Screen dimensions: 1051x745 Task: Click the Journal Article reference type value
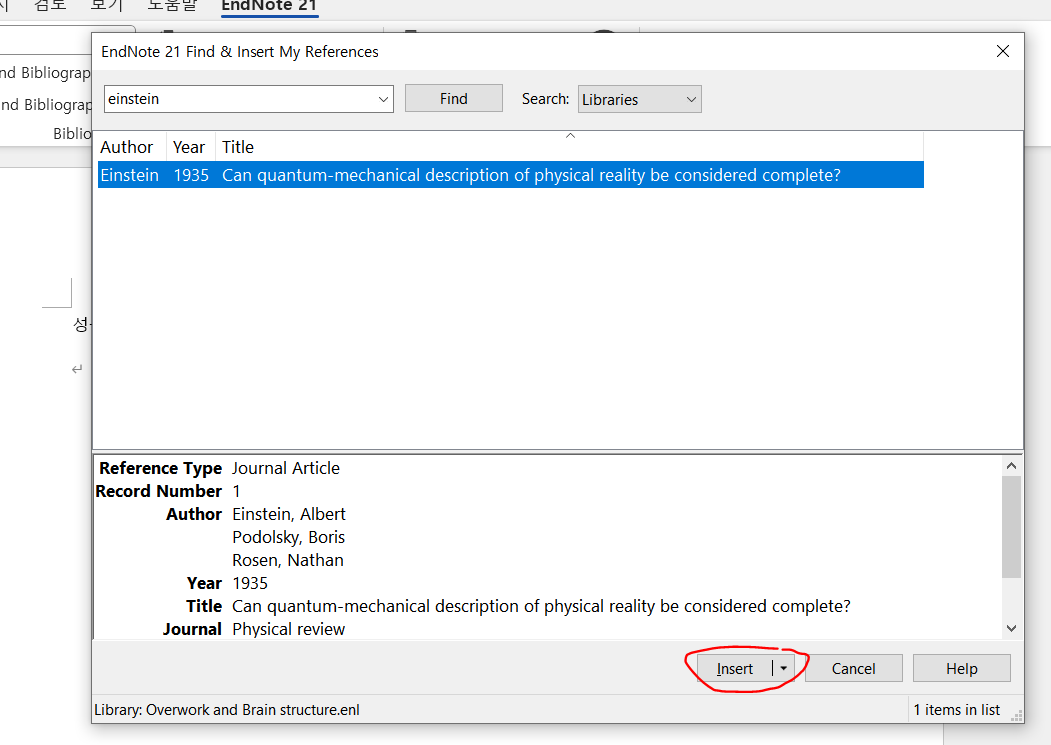pos(286,468)
